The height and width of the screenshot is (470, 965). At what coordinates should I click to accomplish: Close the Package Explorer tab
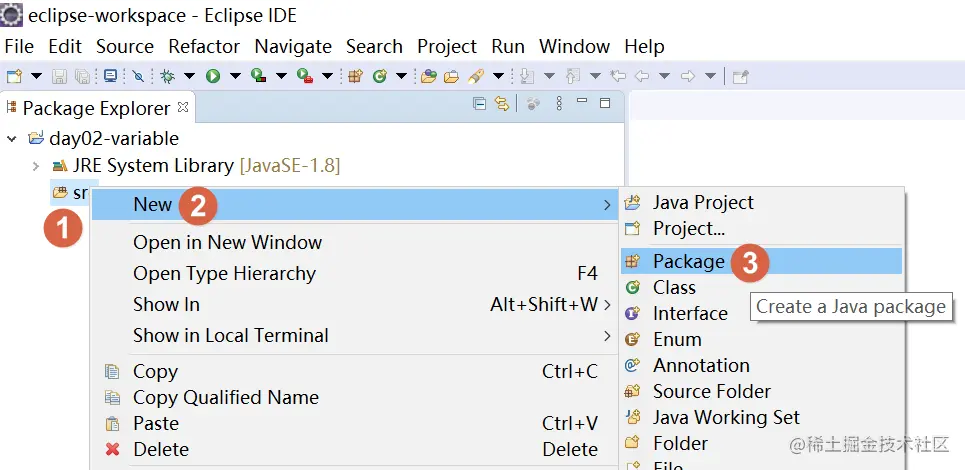[x=182, y=107]
